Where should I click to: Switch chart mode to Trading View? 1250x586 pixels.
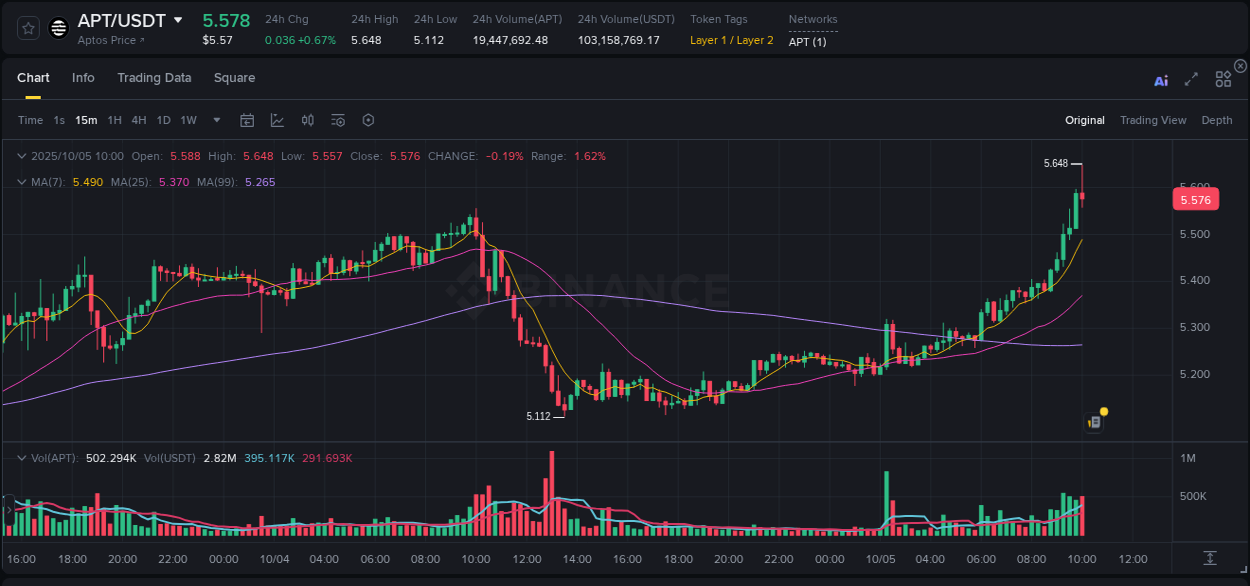tap(1153, 120)
